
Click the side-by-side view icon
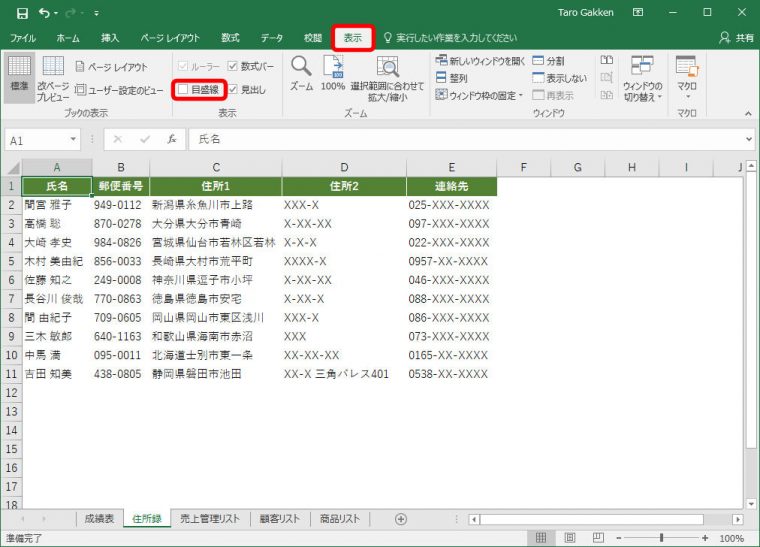pyautogui.click(x=607, y=60)
